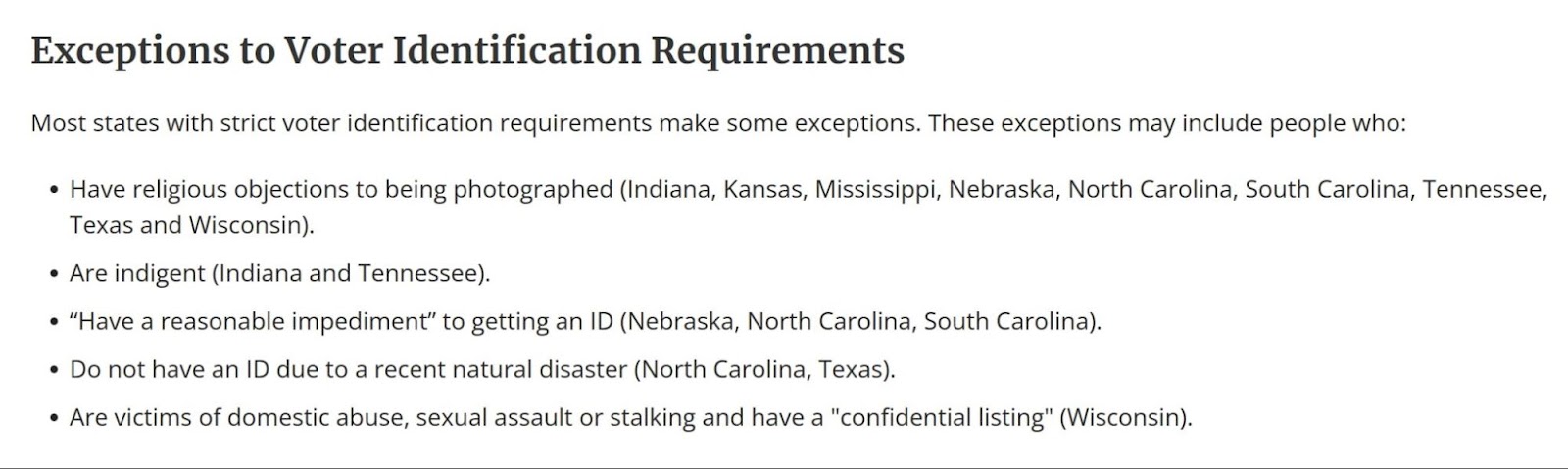The image size is (1568, 469).
Task: Click the bullet dot before "Are indigent"
Action: coord(54,274)
